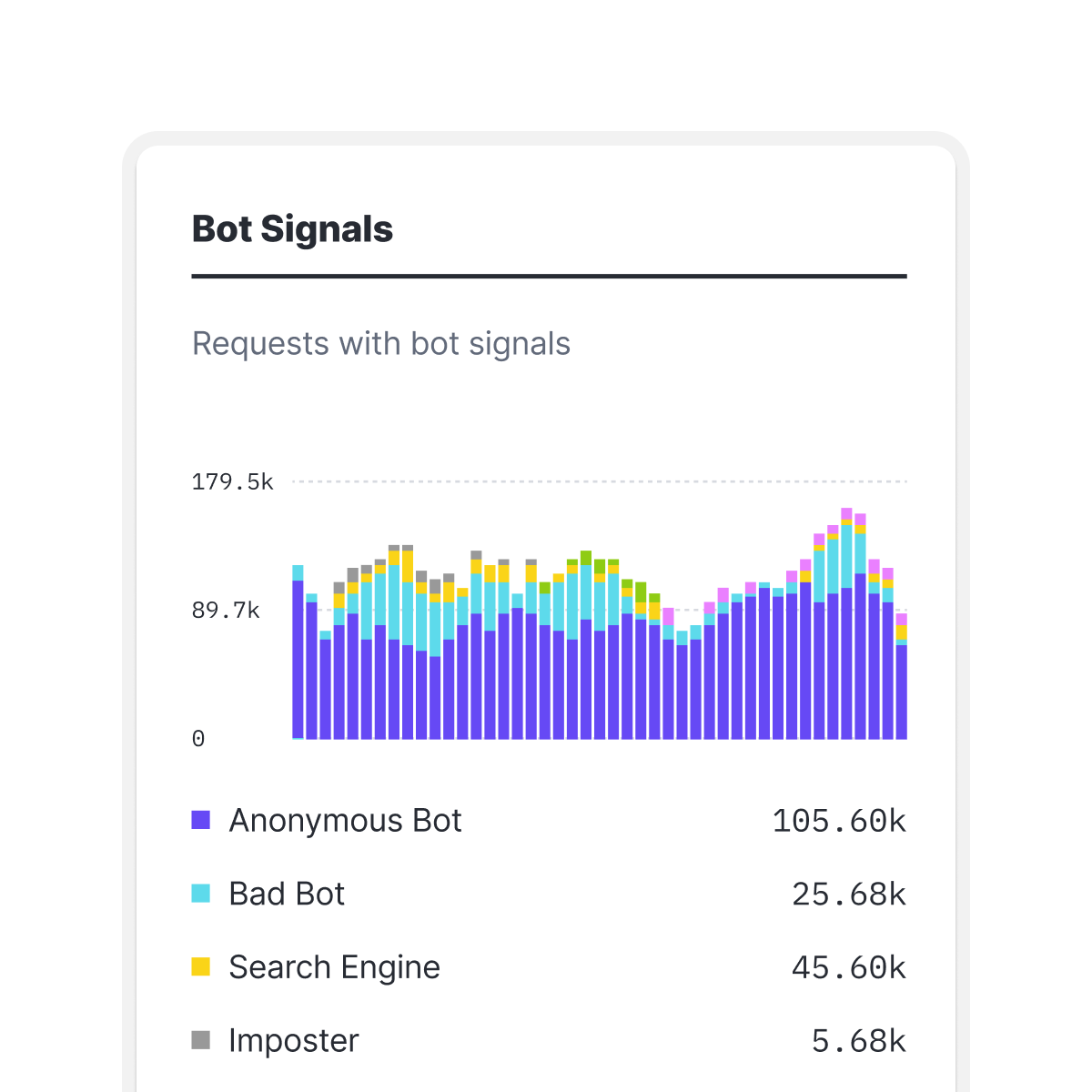Click the 179.5k y-axis label
Screen dimensions: 1092x1092
coord(232,481)
